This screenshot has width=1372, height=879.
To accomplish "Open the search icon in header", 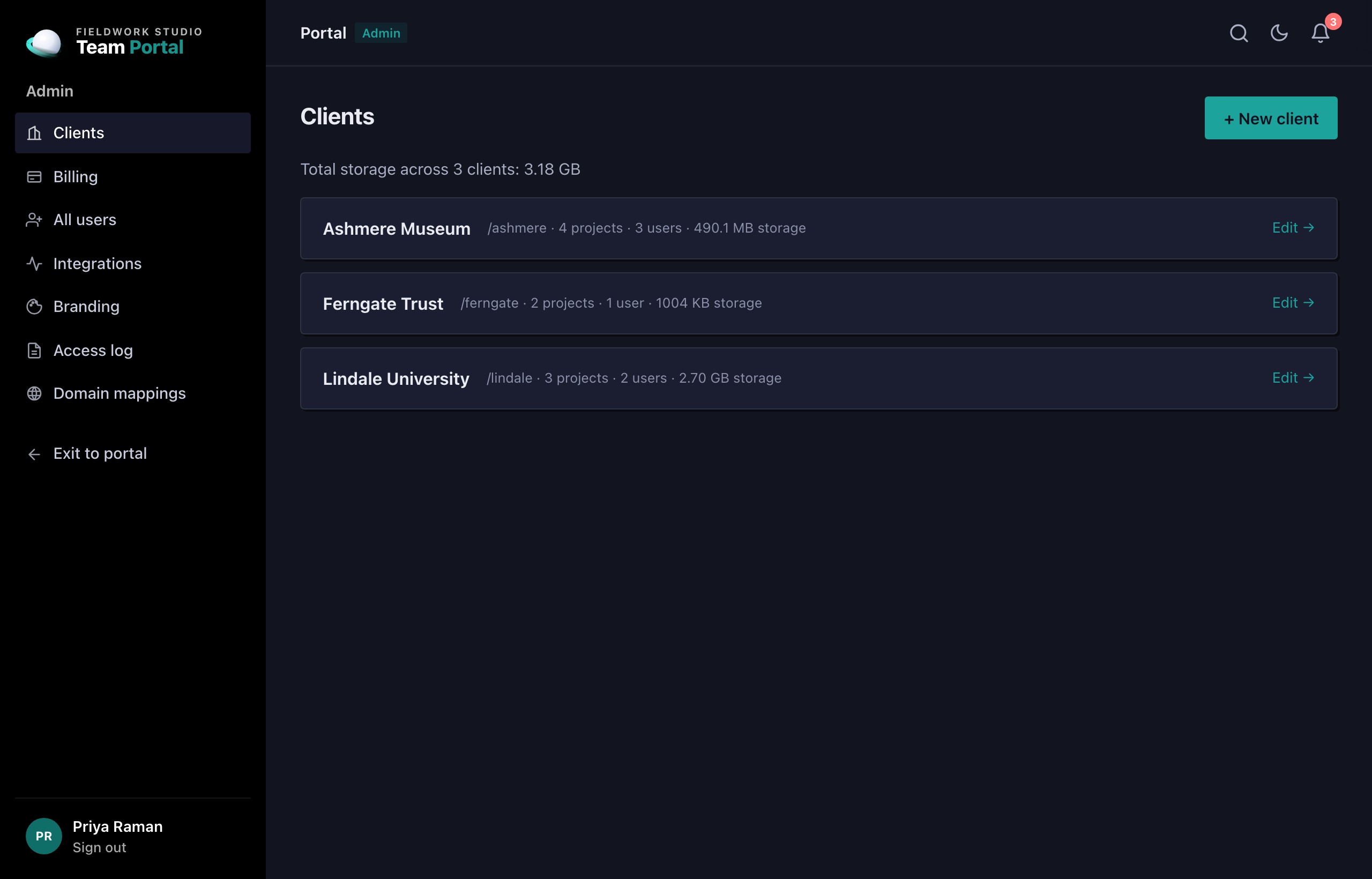I will [x=1239, y=33].
